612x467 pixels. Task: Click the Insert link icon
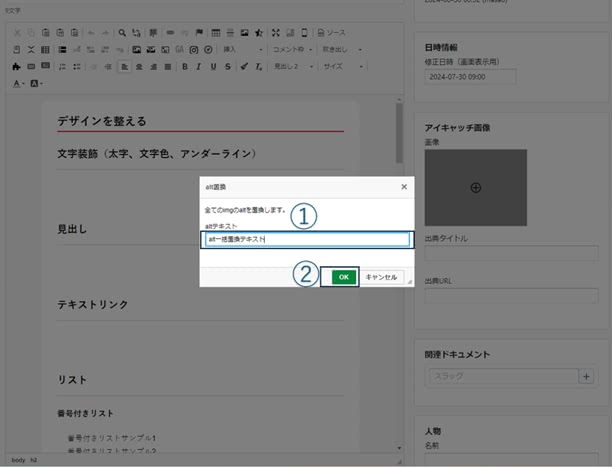[x=170, y=33]
